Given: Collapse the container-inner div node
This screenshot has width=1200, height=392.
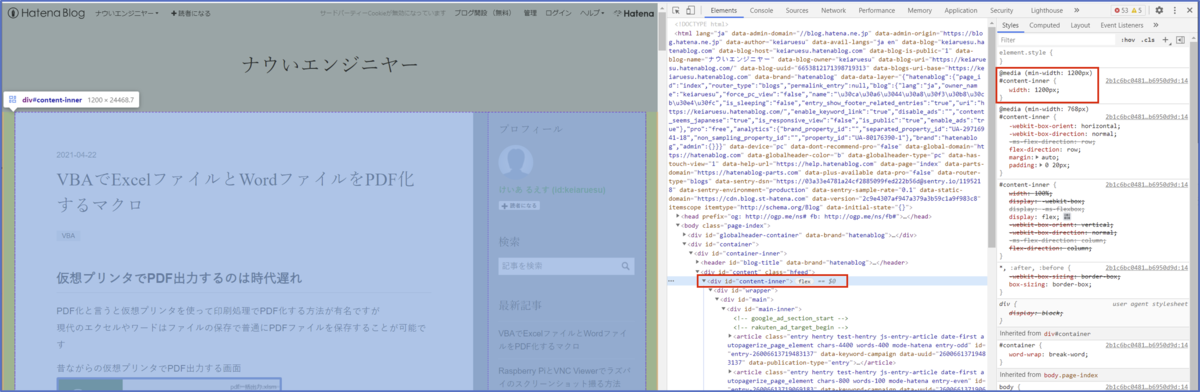Looking at the screenshot, I should pos(692,253).
